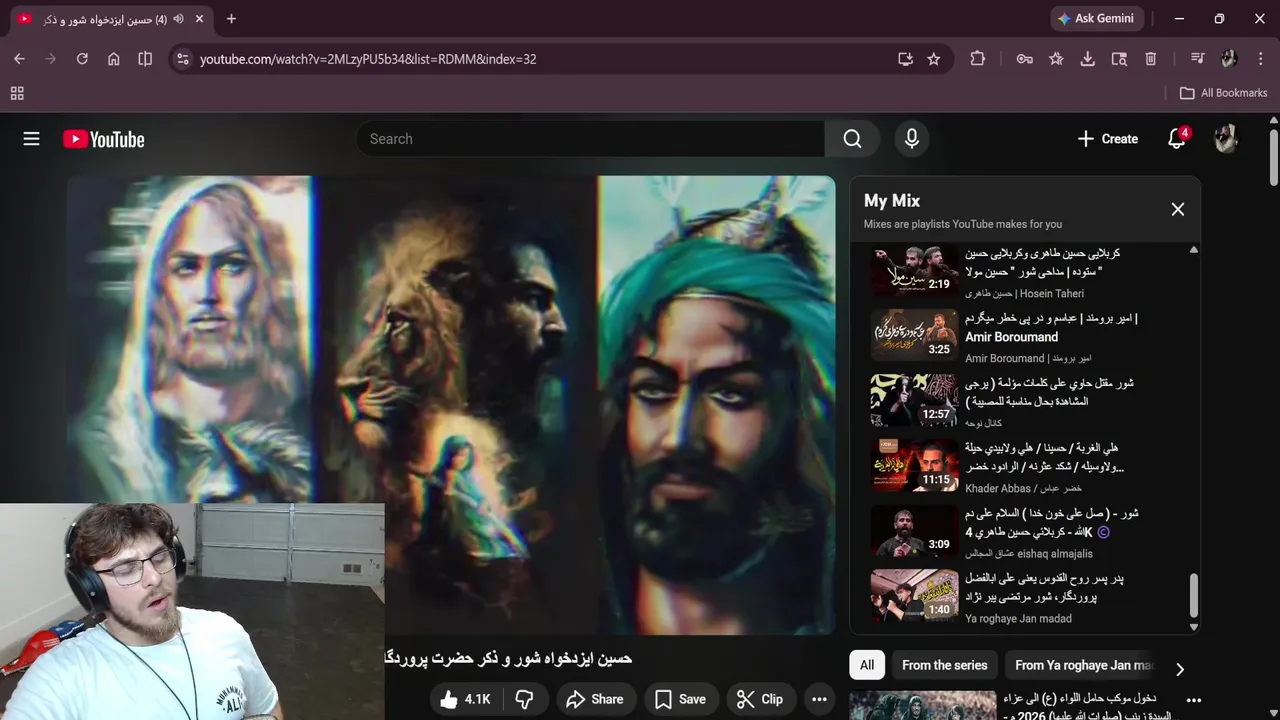
Task: Click the Ask Gemini button
Action: click(x=1097, y=19)
